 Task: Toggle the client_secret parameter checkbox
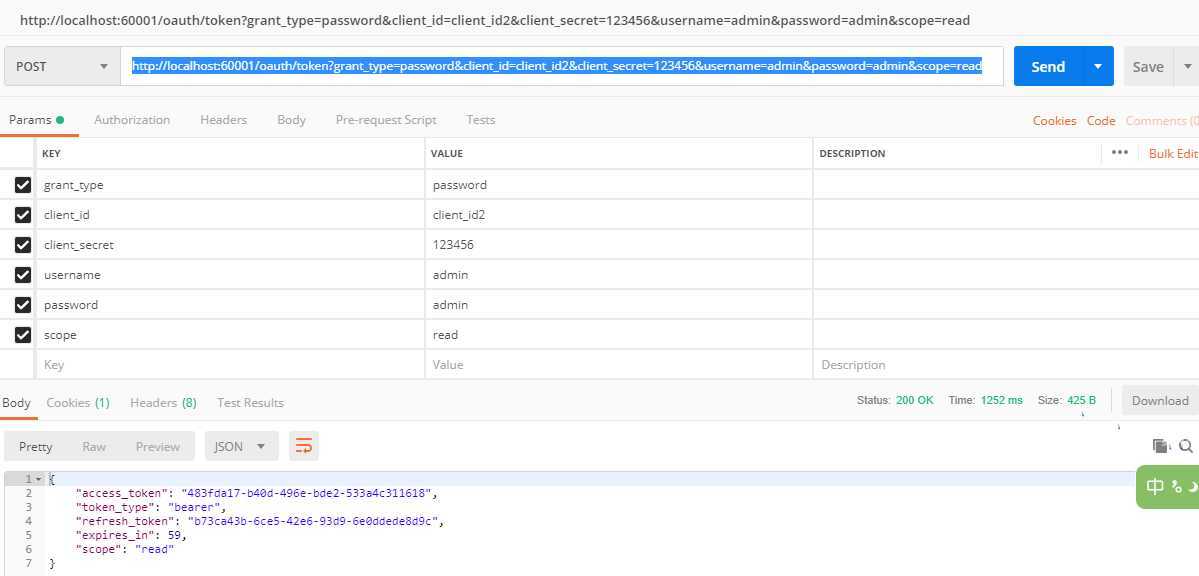pos(23,244)
